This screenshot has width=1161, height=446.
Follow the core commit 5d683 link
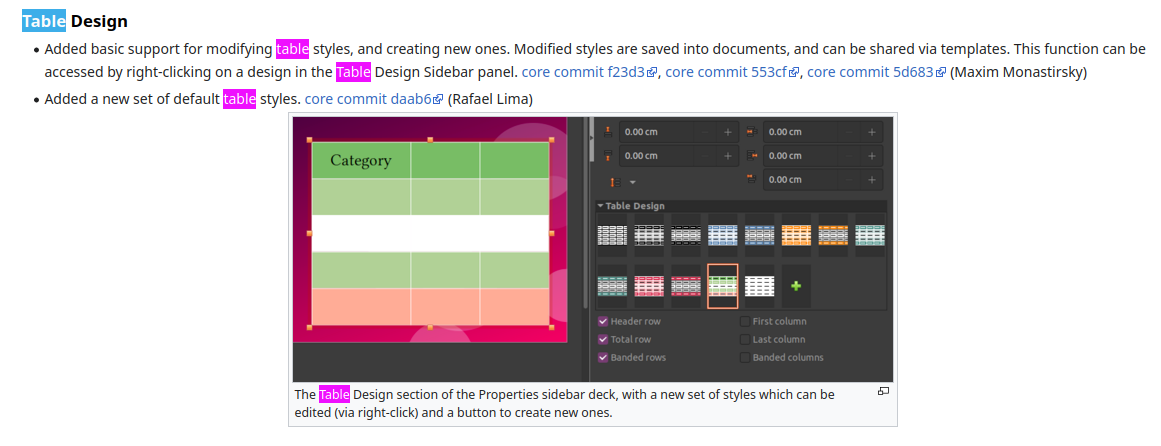(x=870, y=72)
